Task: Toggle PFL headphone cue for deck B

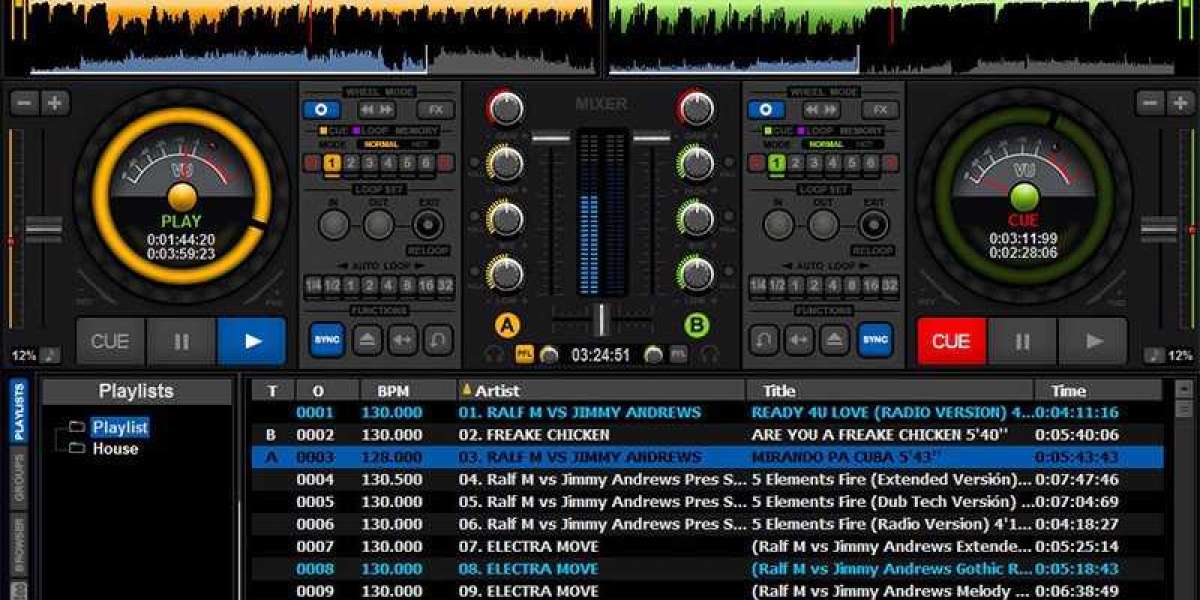Action: (x=678, y=354)
